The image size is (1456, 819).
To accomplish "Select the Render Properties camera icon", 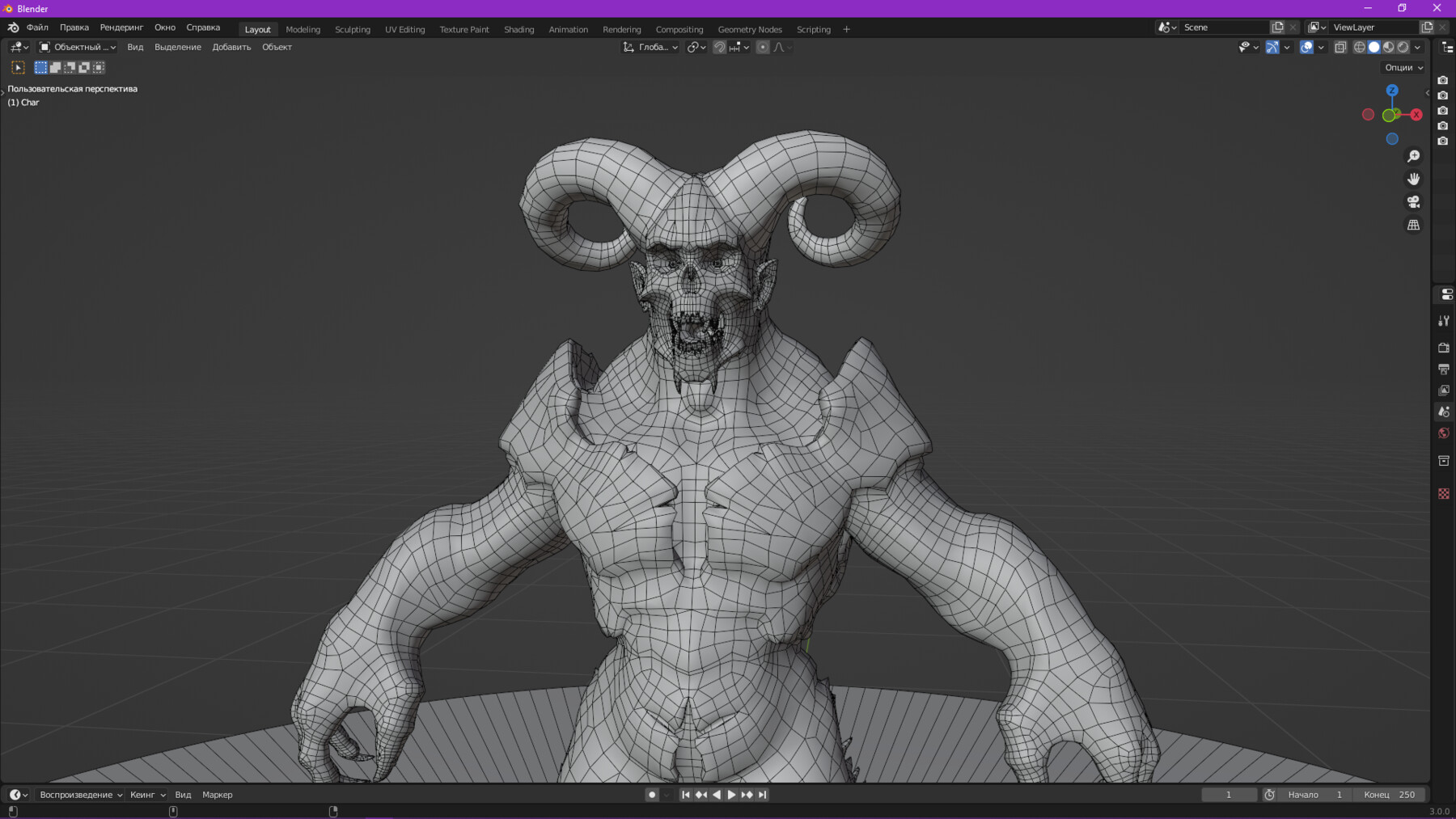I will click(1444, 348).
